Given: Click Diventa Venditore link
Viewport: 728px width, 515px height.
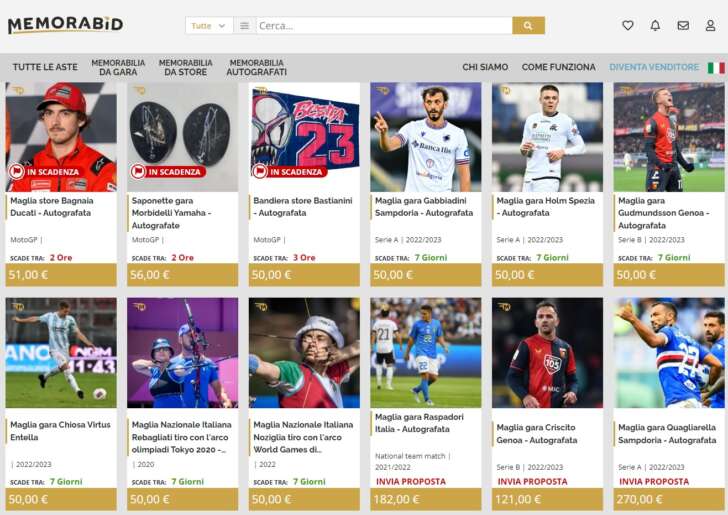Looking at the screenshot, I should [654, 67].
